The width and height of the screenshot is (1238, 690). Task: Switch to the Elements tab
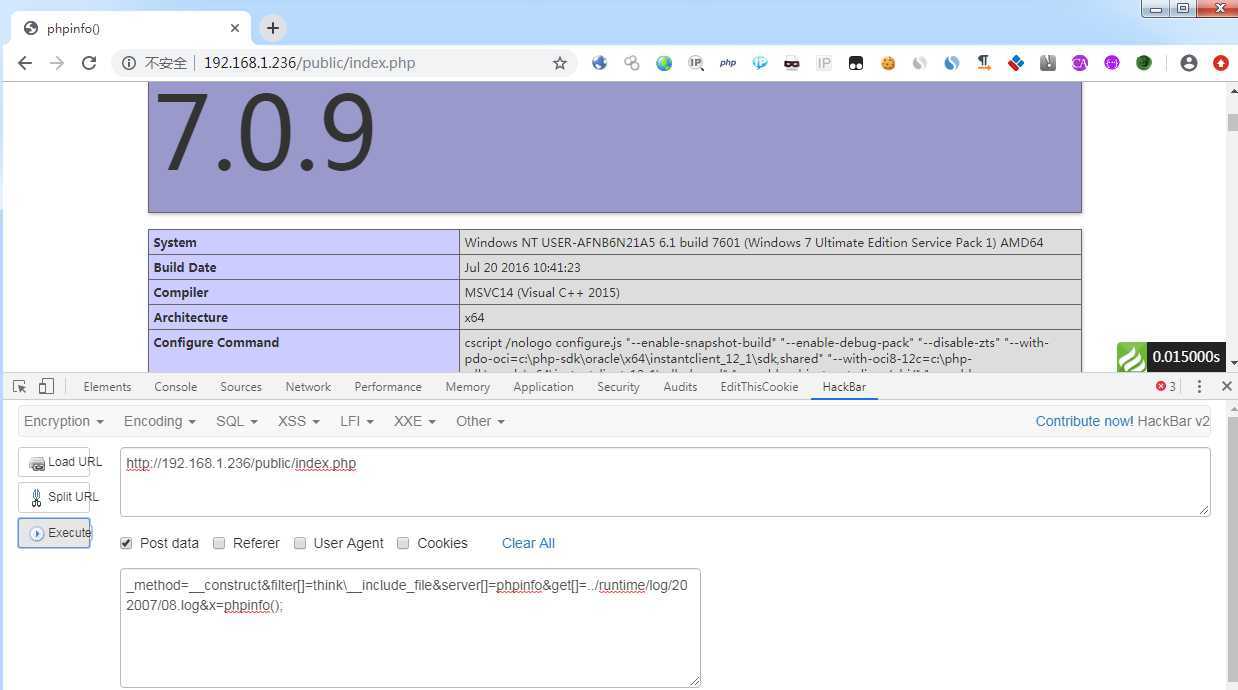[x=107, y=387]
